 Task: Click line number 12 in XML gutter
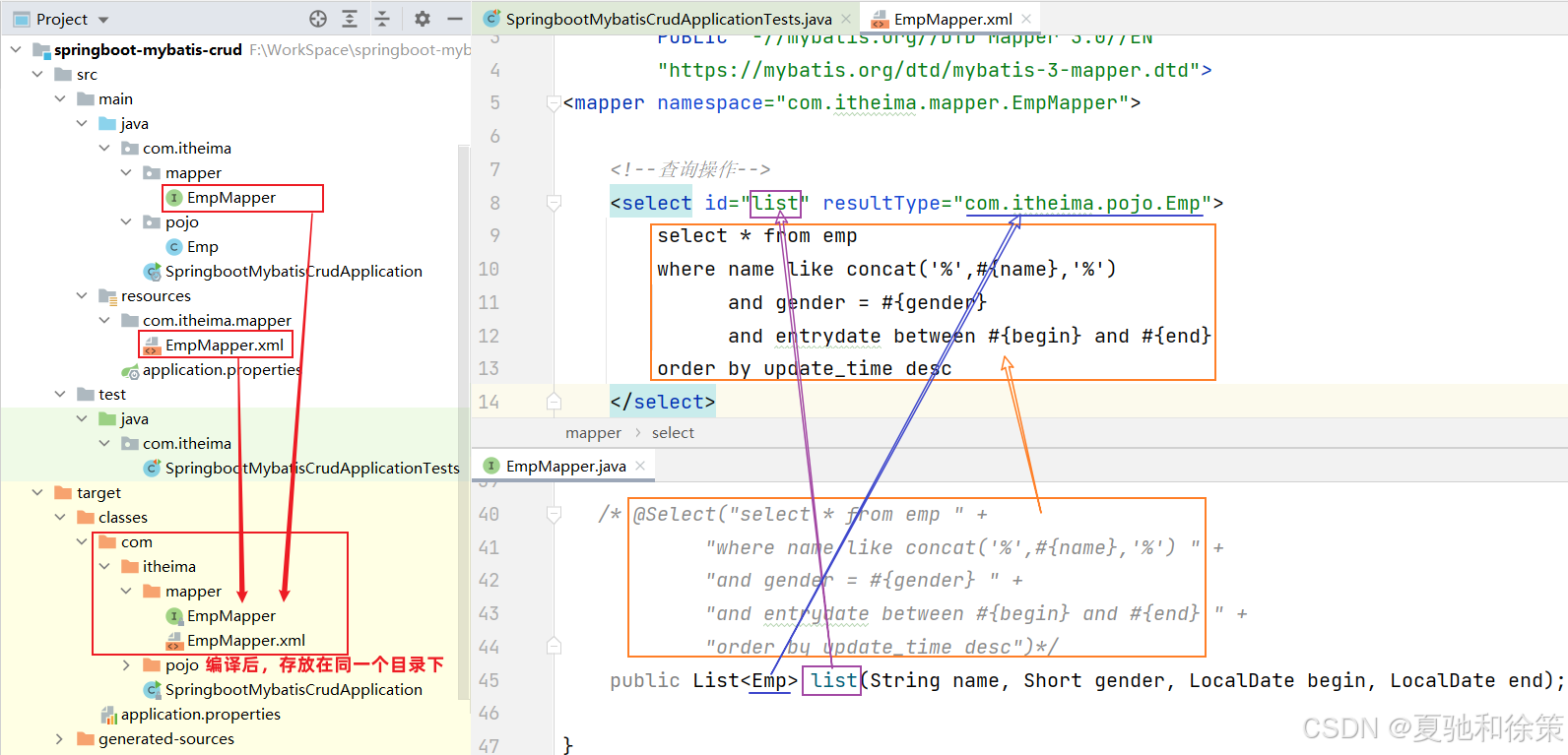pyautogui.click(x=489, y=336)
